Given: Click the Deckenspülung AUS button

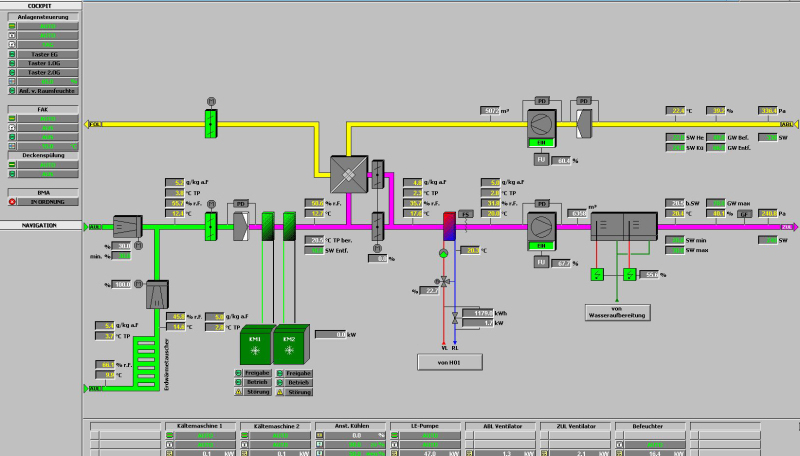Looking at the screenshot, I should click(x=48, y=174).
